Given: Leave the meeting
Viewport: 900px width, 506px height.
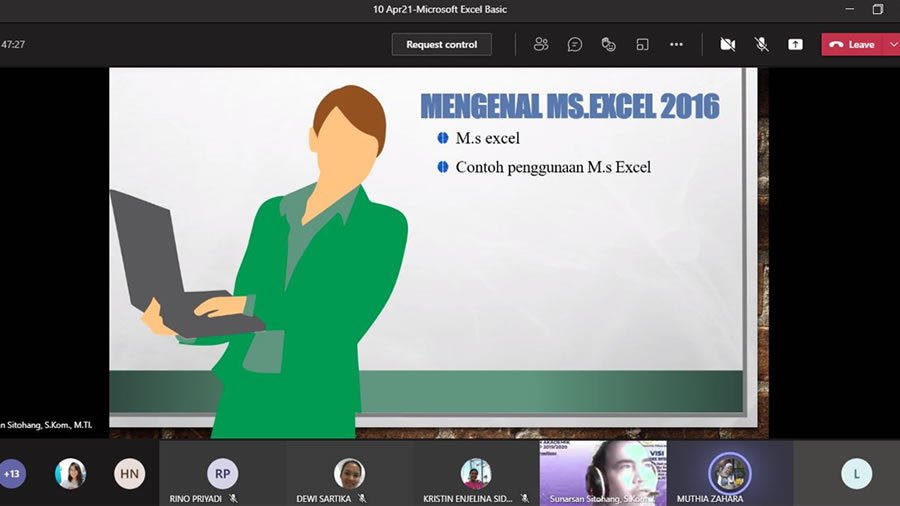Looking at the screenshot, I should [x=851, y=44].
